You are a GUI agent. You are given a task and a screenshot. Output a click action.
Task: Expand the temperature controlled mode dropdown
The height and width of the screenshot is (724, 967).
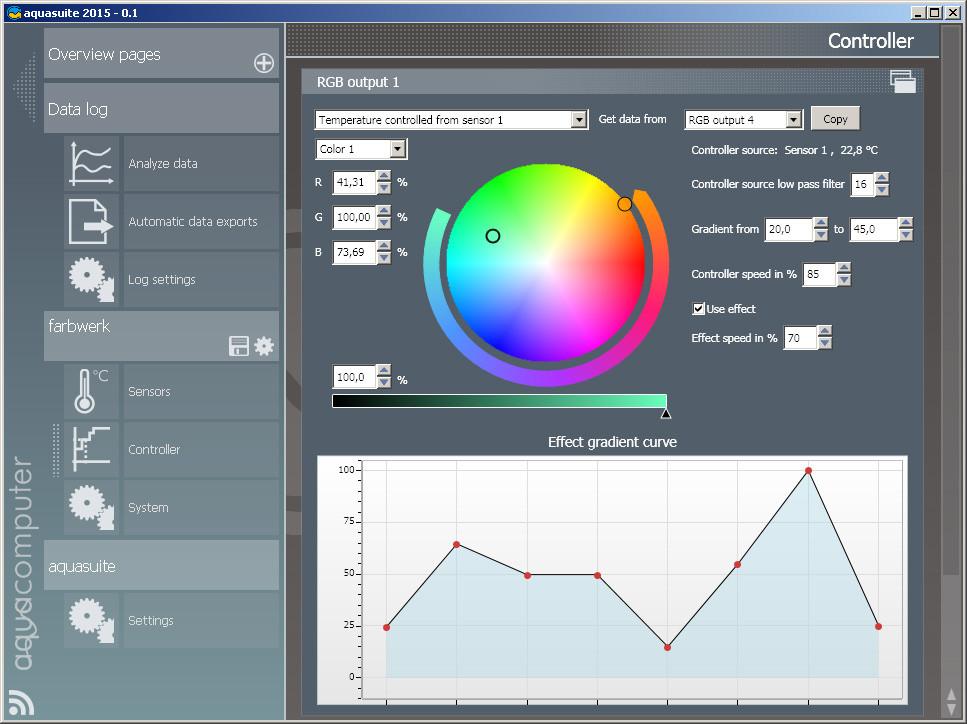click(x=578, y=120)
